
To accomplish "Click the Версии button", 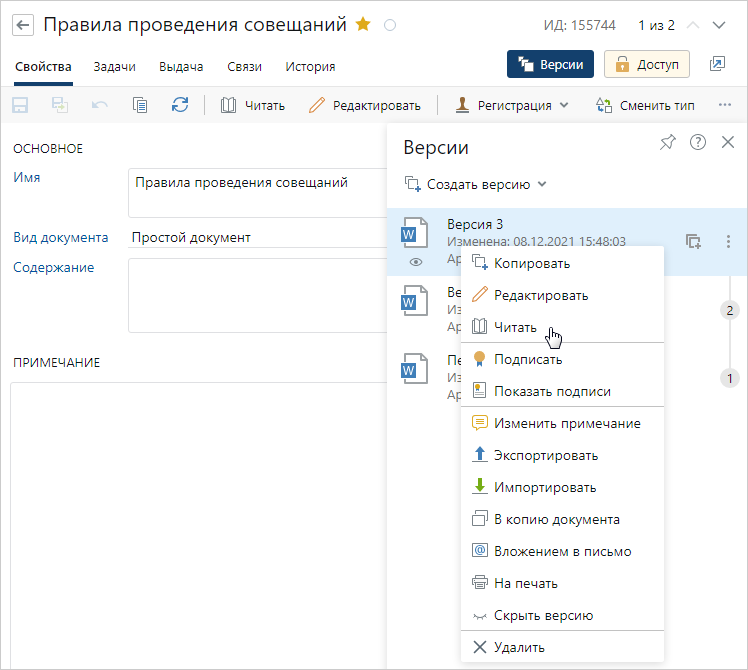I will coord(551,64).
